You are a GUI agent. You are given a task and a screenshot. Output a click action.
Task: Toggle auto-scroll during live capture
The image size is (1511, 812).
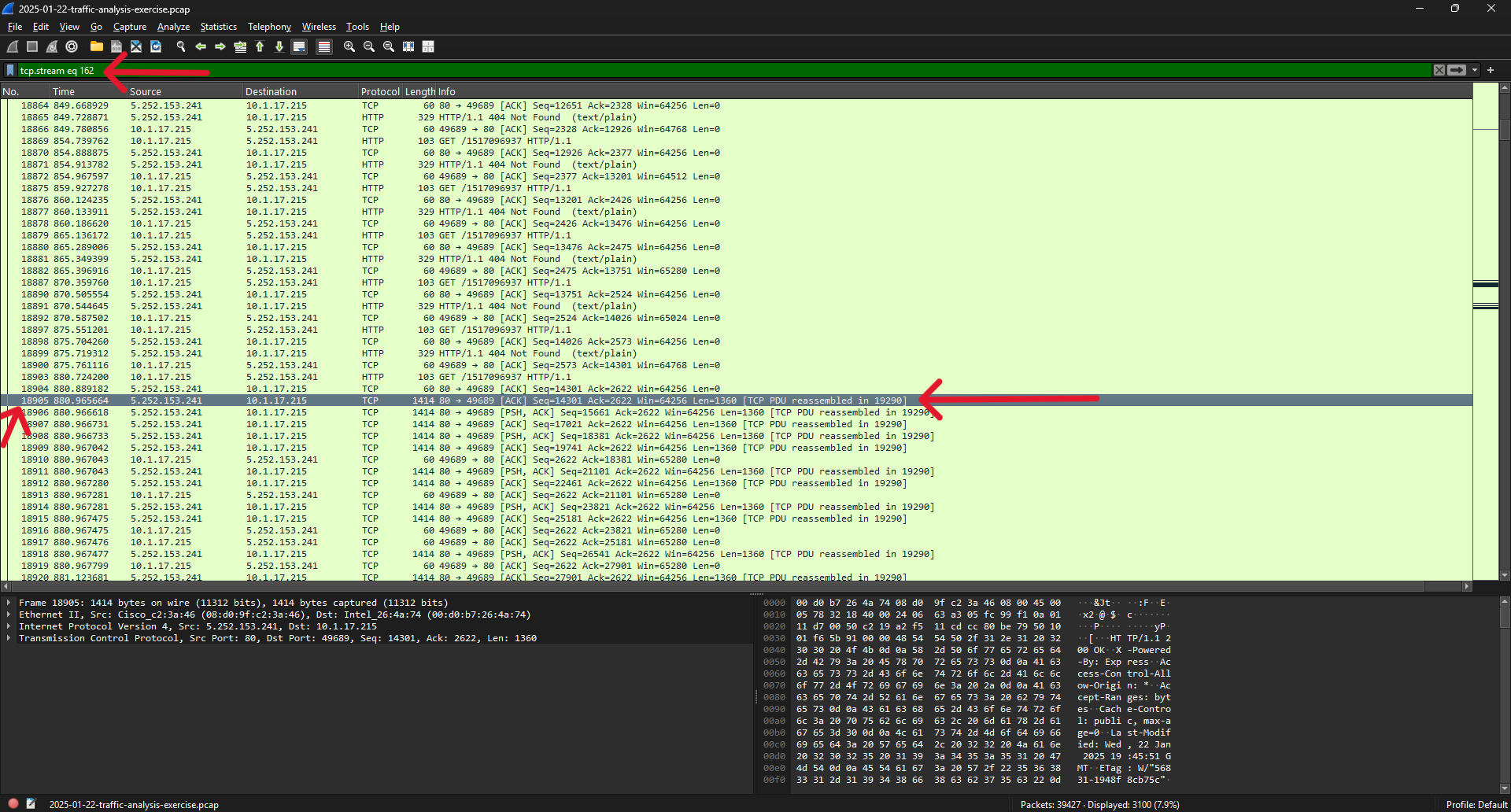(x=299, y=47)
